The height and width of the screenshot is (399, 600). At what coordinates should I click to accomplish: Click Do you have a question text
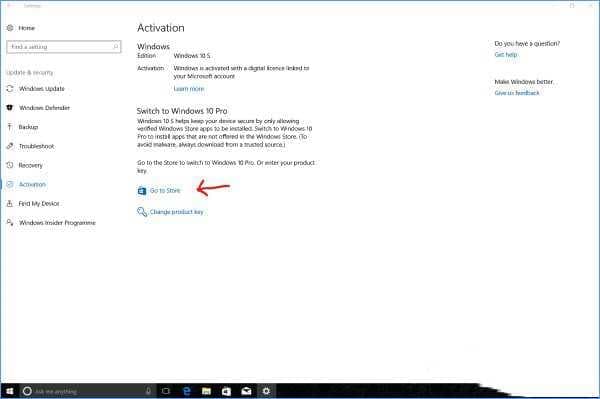click(527, 44)
